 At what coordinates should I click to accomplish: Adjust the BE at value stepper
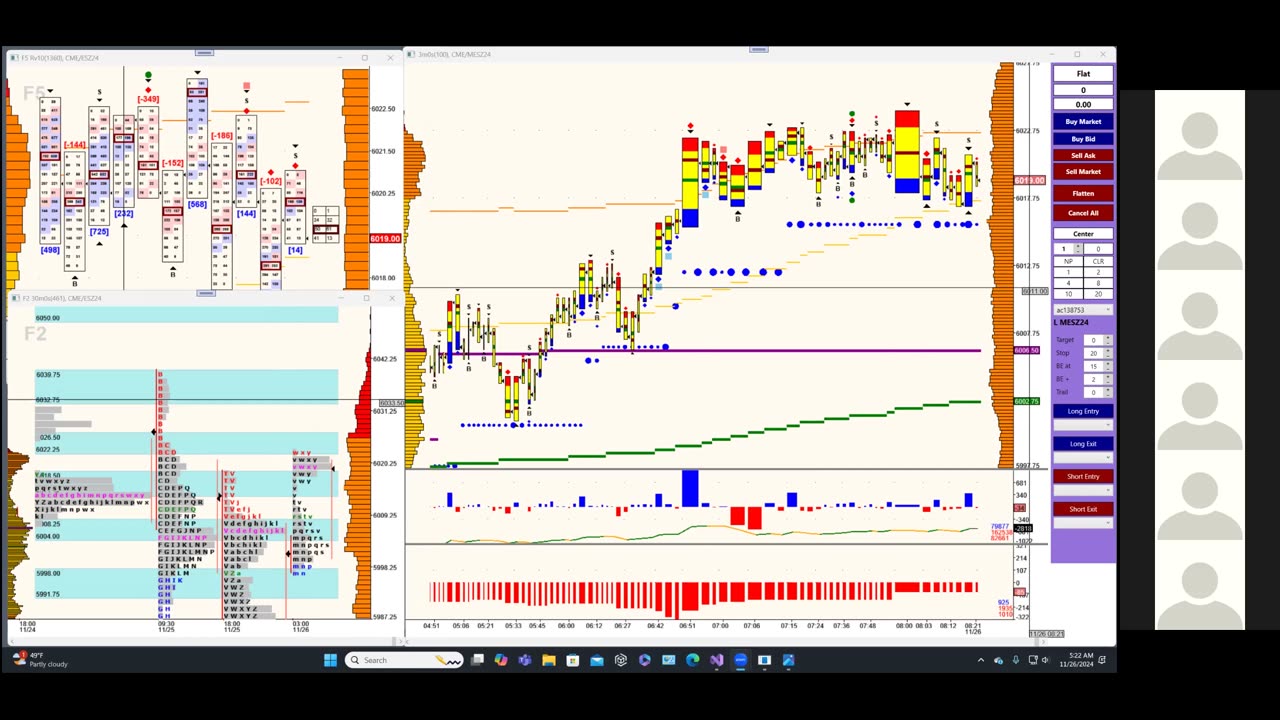coord(1108,366)
